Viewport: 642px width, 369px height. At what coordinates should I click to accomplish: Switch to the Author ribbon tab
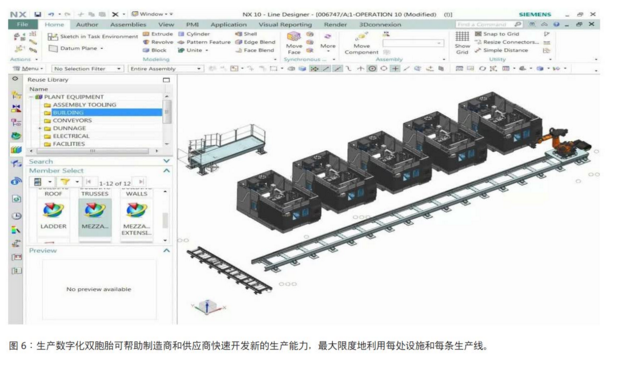pos(87,25)
